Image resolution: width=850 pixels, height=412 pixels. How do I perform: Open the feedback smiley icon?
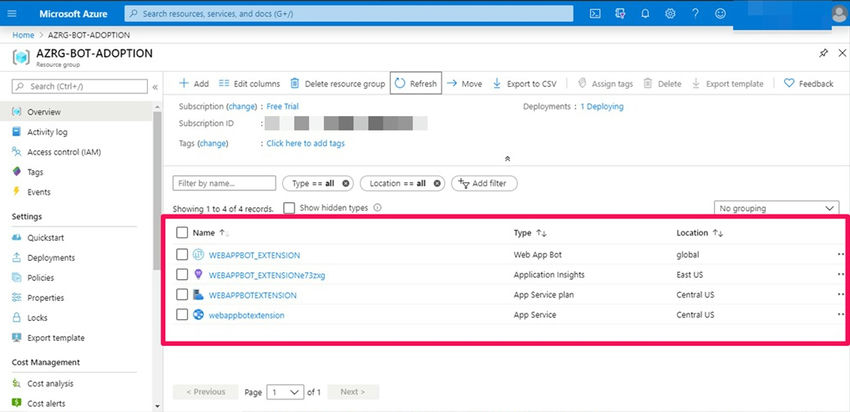[720, 14]
